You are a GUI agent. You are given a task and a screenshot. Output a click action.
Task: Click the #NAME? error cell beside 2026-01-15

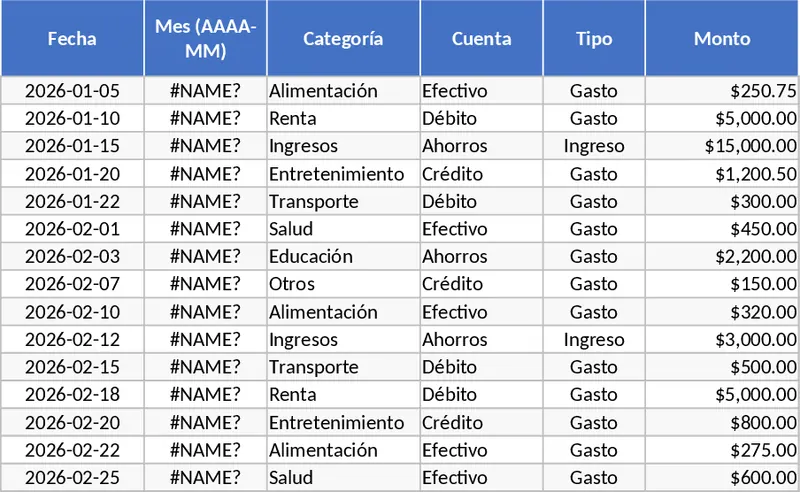click(205, 146)
